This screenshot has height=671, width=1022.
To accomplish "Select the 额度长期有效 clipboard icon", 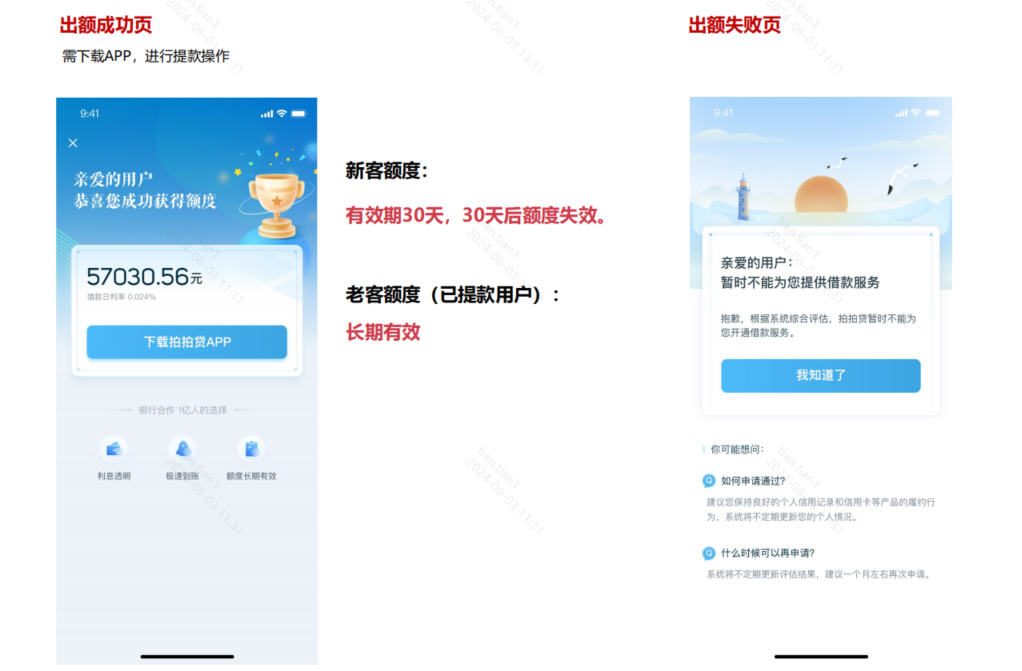I will click(x=252, y=449).
